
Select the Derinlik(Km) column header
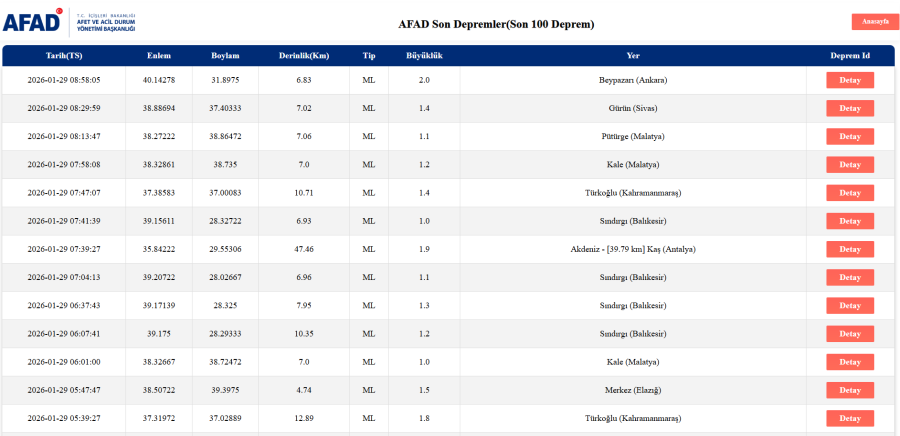click(x=304, y=56)
